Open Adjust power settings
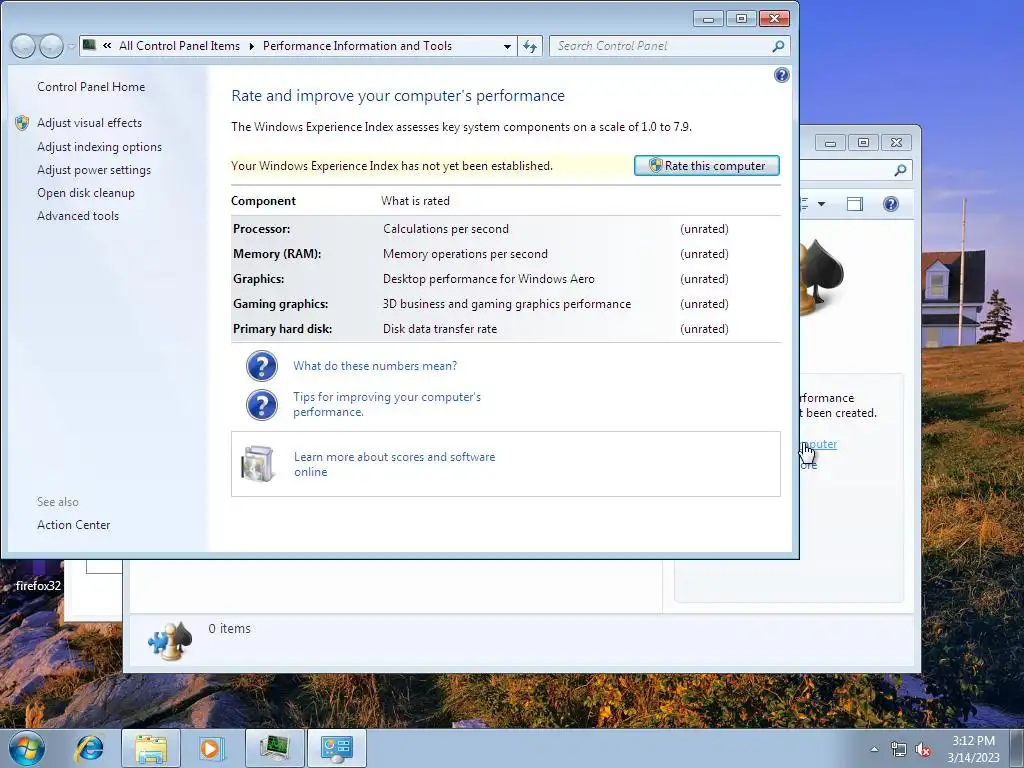 click(93, 170)
